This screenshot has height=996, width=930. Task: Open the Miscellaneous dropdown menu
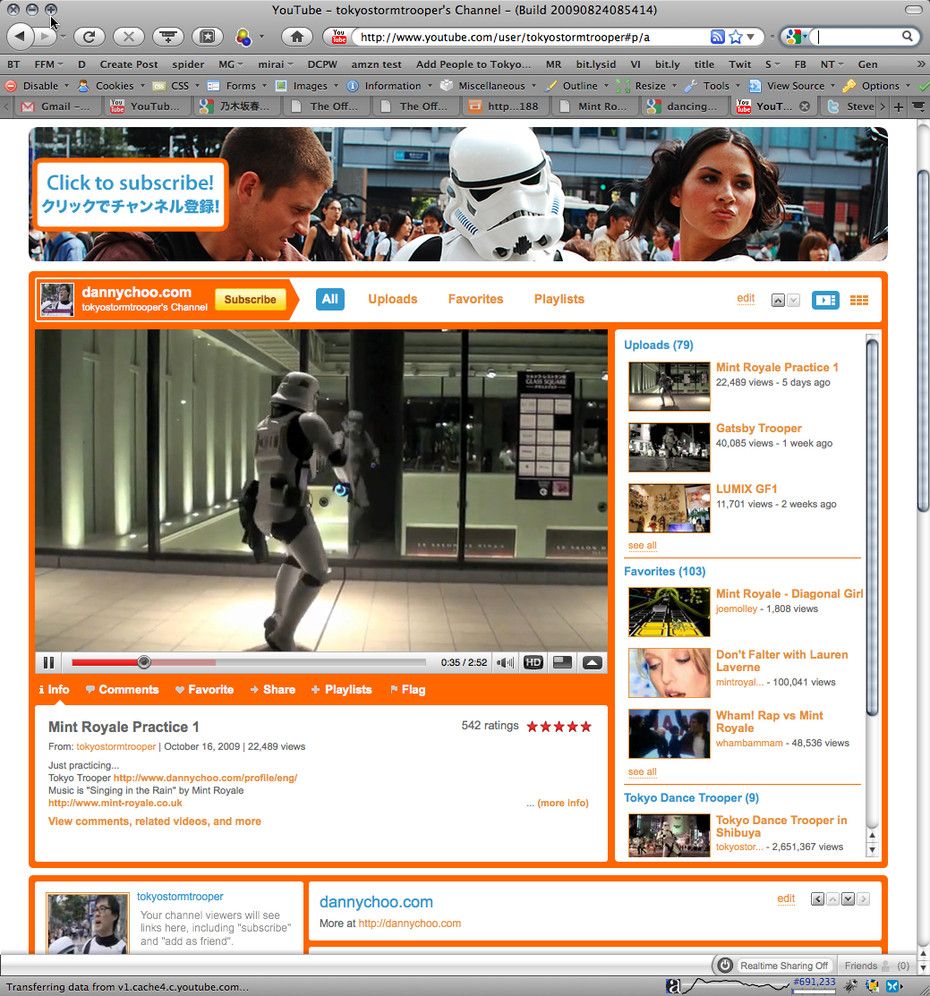click(489, 86)
